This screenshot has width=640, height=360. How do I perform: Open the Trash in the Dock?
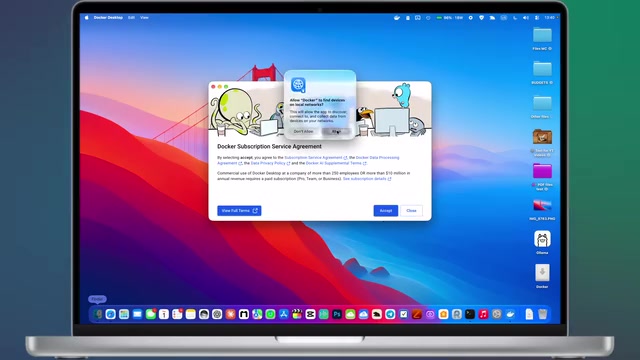(542, 314)
